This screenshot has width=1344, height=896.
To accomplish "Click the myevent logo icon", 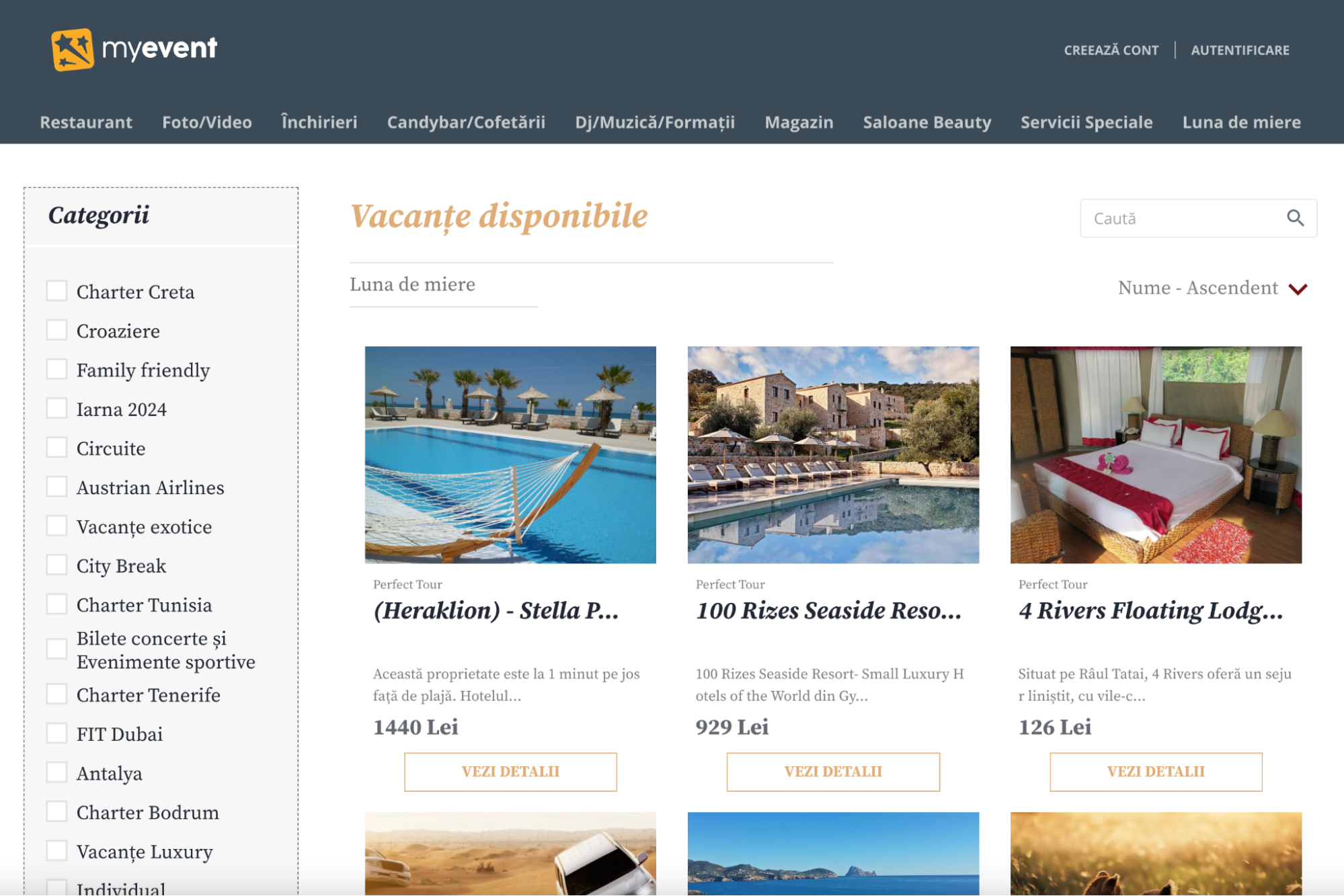I will [x=73, y=49].
